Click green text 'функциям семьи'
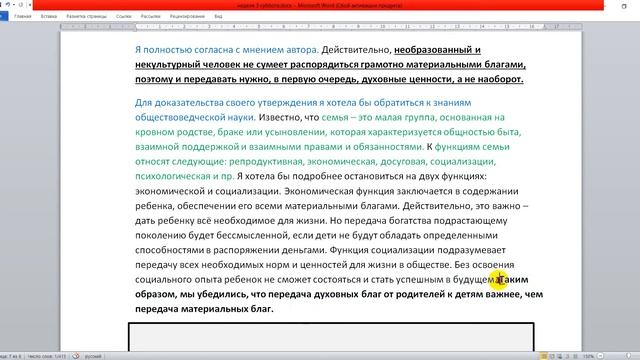 point(472,147)
